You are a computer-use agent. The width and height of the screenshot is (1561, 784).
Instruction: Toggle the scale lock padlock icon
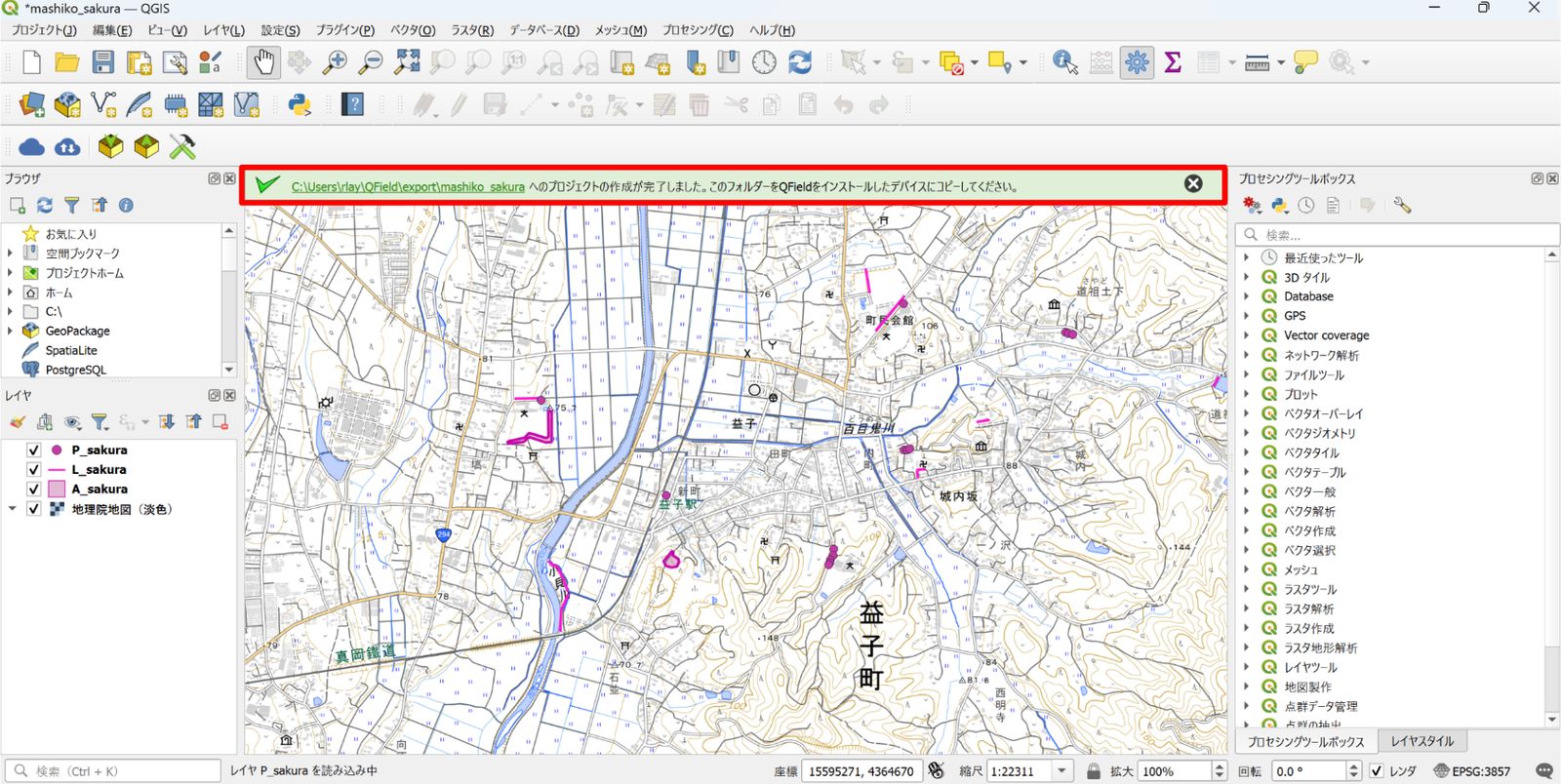coord(1094,771)
